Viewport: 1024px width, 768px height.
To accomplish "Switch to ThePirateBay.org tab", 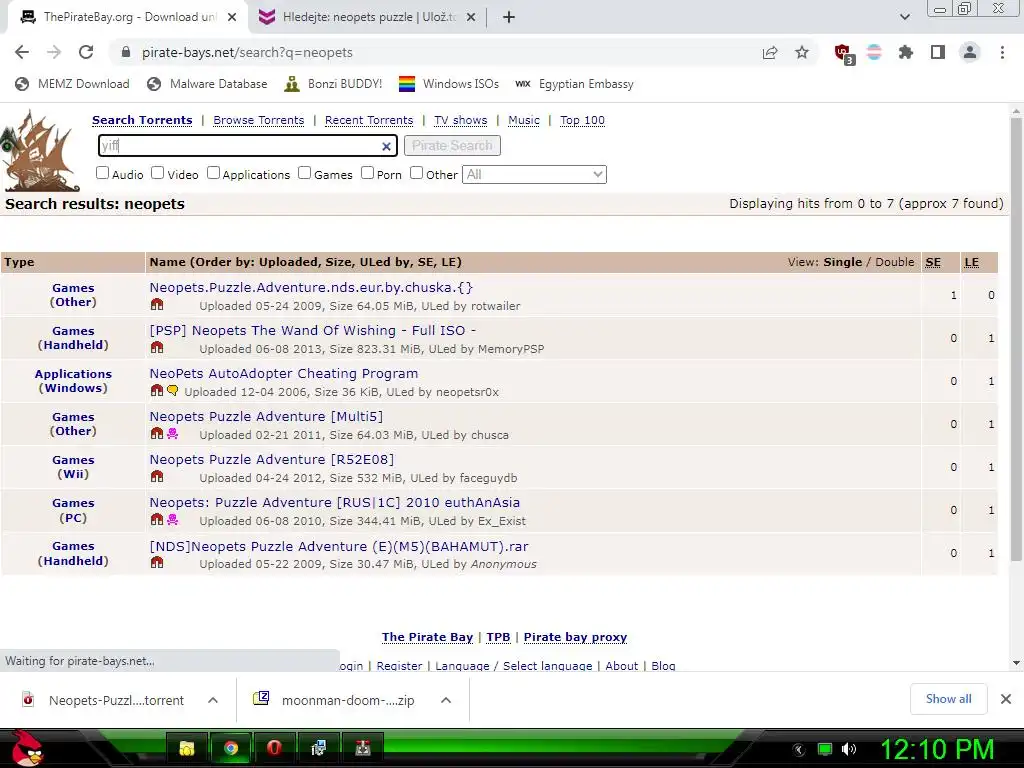I will pyautogui.click(x=128, y=17).
